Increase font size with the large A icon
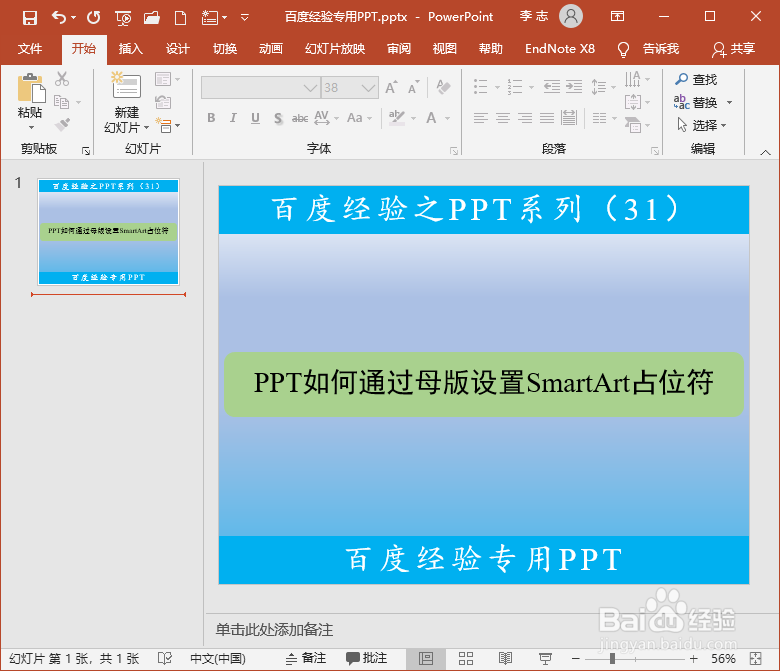780x671 pixels. coord(391,87)
